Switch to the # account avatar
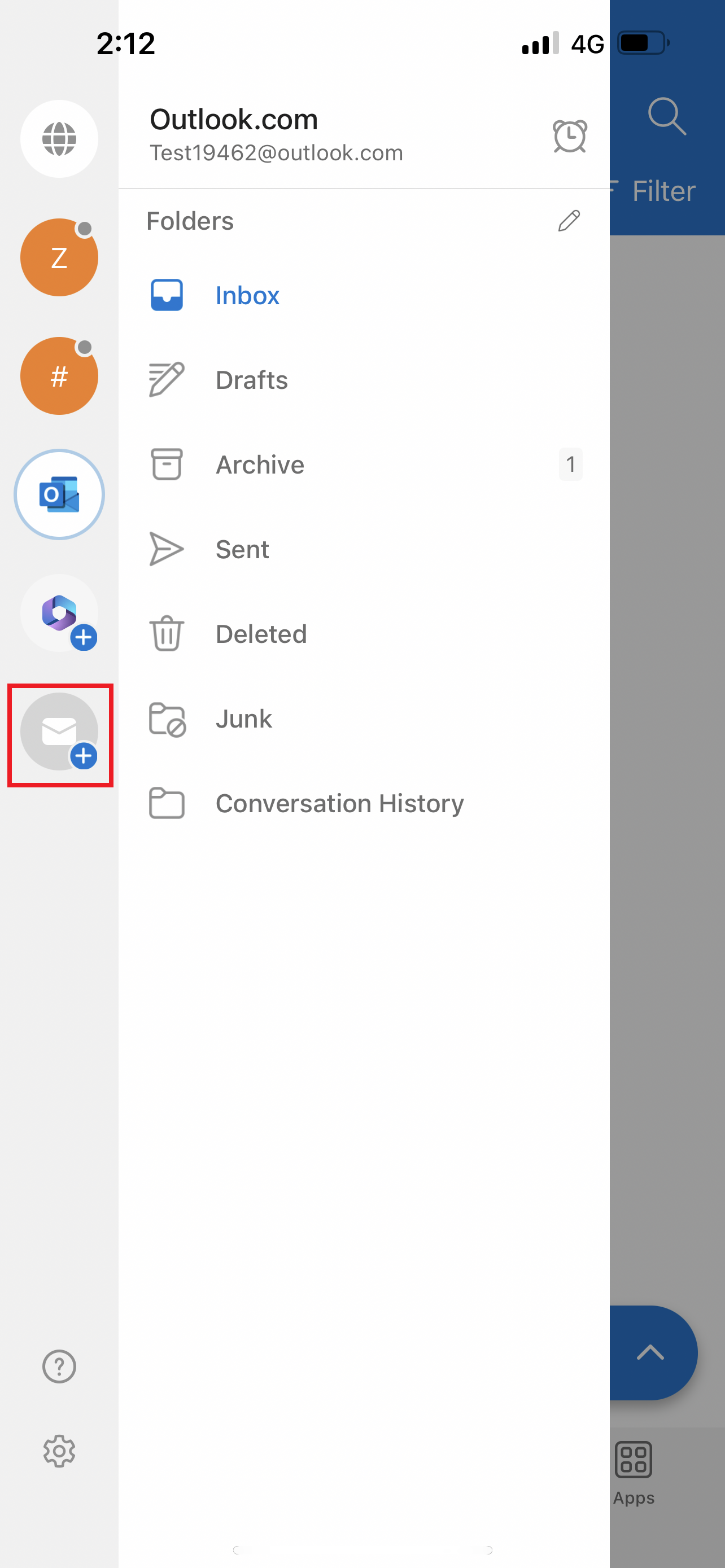Screen dimensions: 725x1568 point(59,375)
